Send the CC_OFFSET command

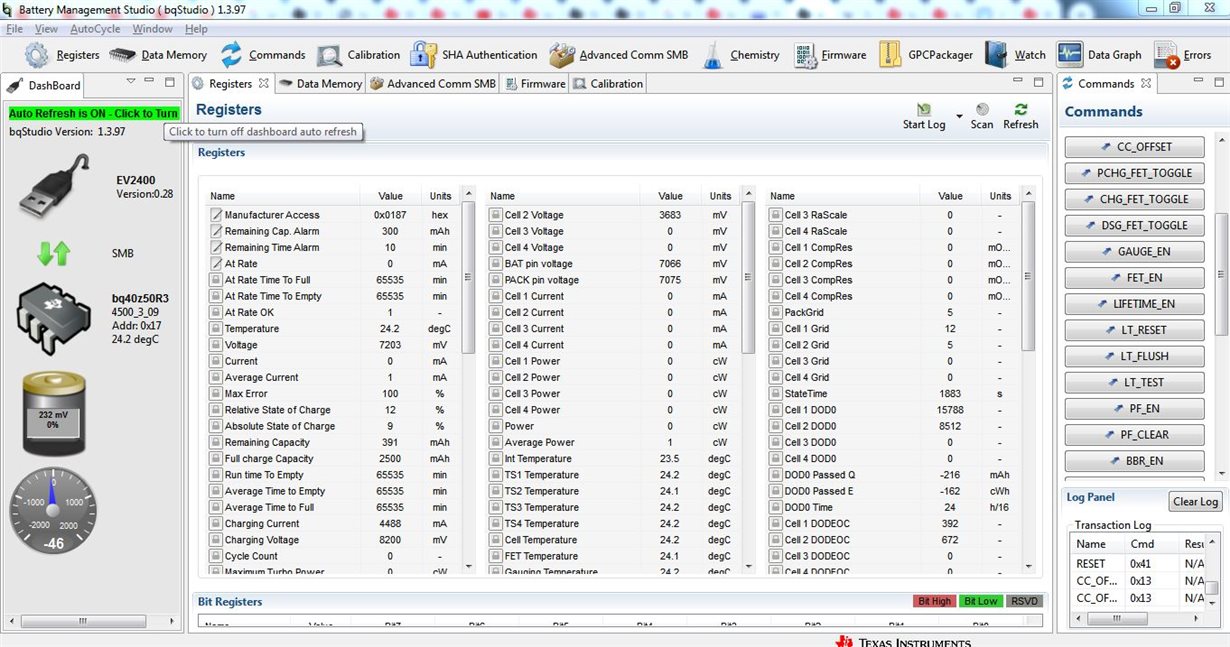[1135, 147]
